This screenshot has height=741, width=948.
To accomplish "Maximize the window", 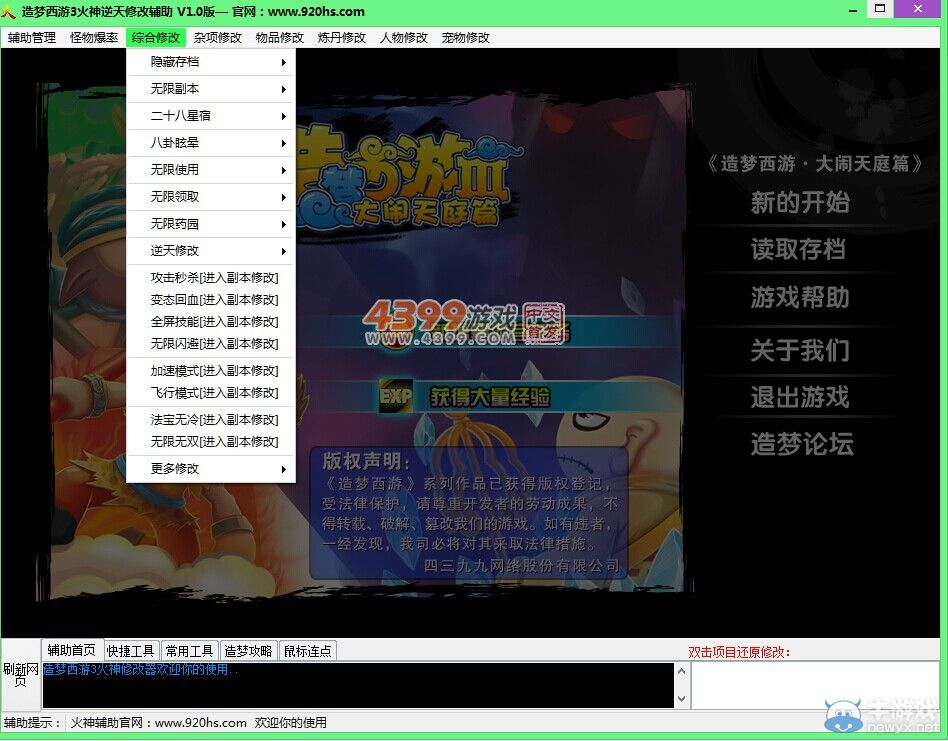I will point(880,9).
